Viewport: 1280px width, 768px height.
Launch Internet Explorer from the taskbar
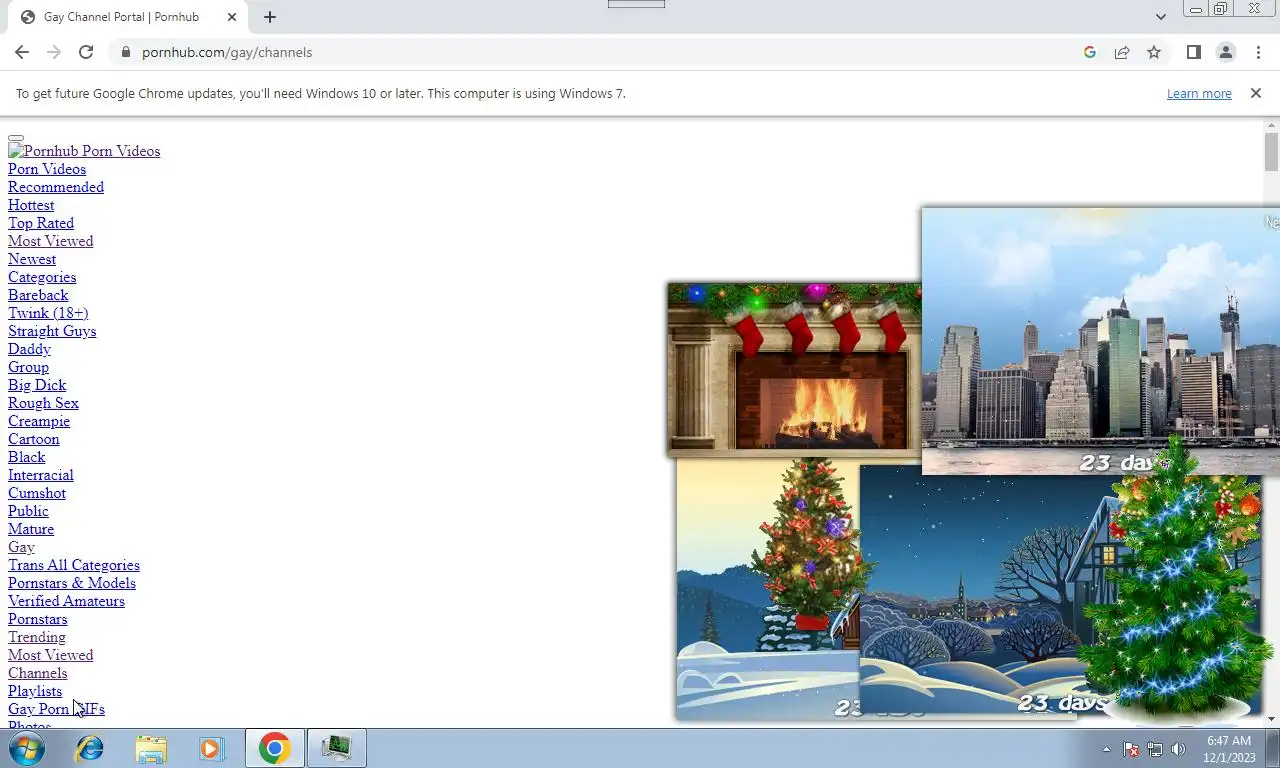click(x=90, y=748)
